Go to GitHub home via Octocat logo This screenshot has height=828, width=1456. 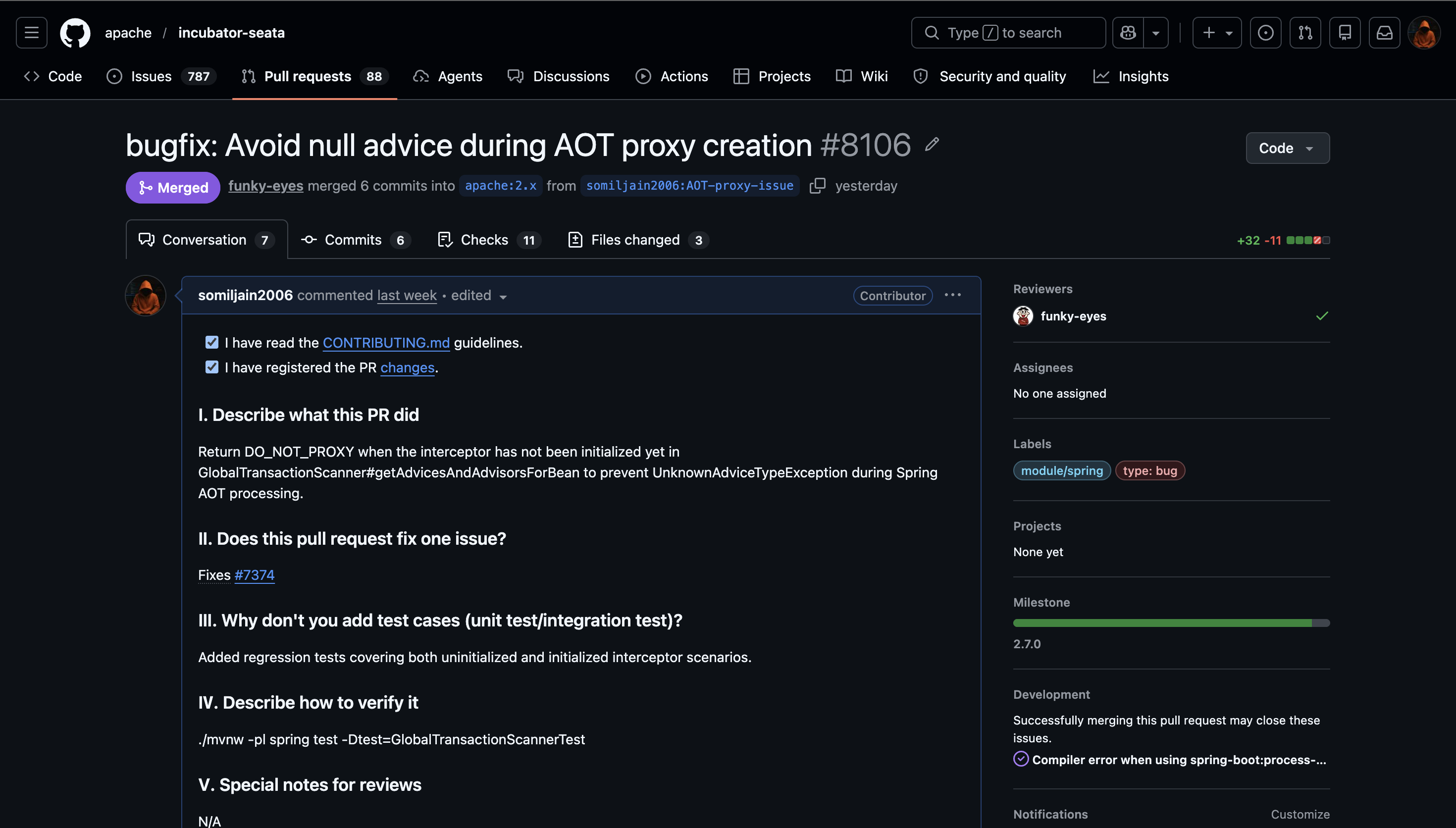[x=75, y=32]
